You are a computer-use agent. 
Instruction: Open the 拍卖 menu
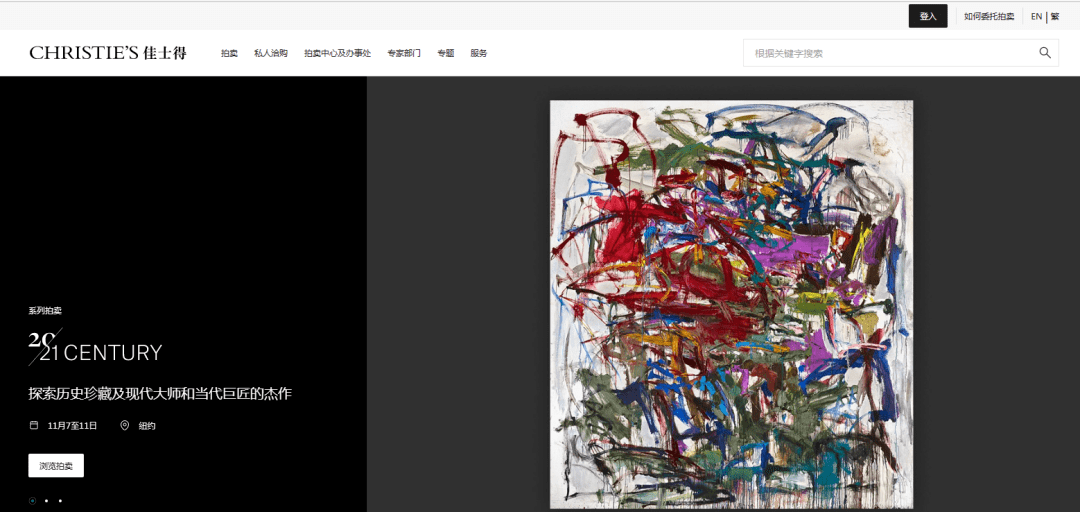click(229, 53)
